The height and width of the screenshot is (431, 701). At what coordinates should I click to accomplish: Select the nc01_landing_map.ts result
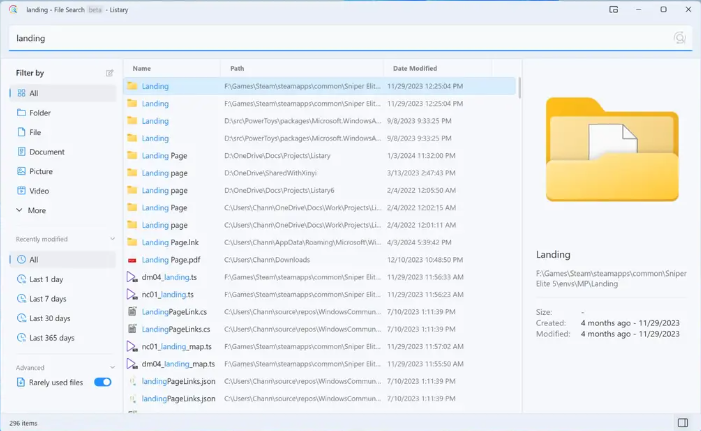point(320,346)
